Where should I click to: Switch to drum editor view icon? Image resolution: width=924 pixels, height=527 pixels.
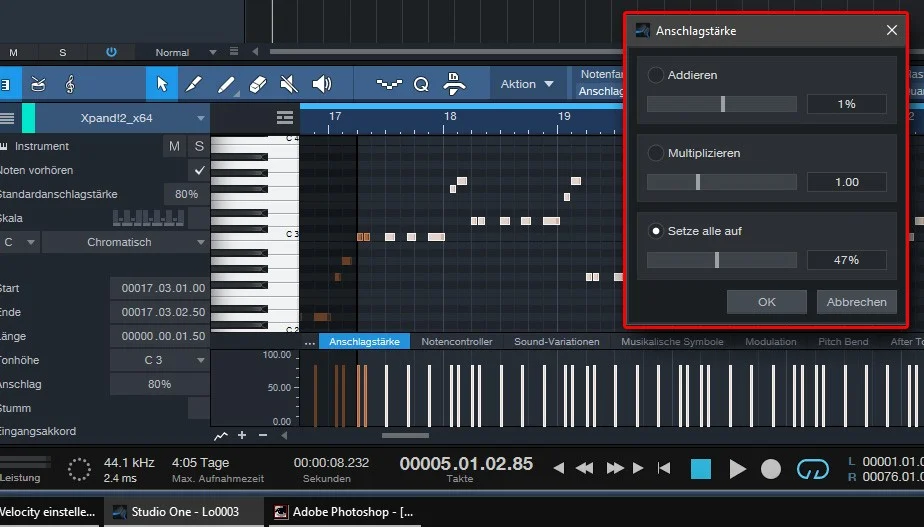(x=38, y=84)
